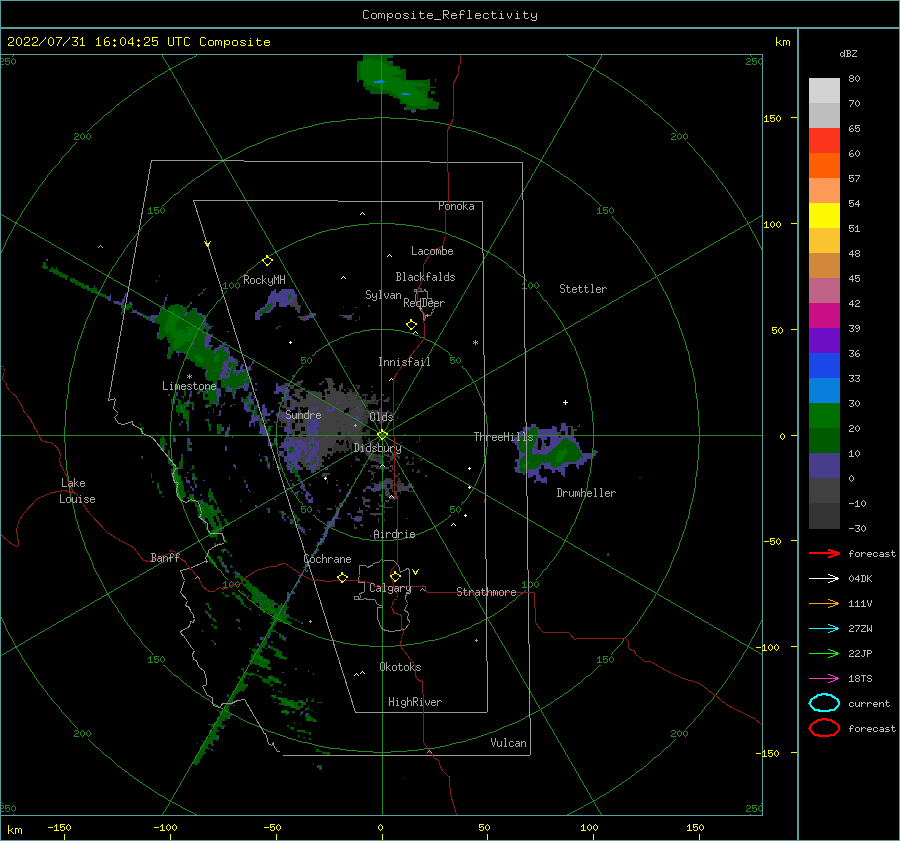
Task: Click the cyan 27ZW arrow legend icon
Action: (824, 628)
